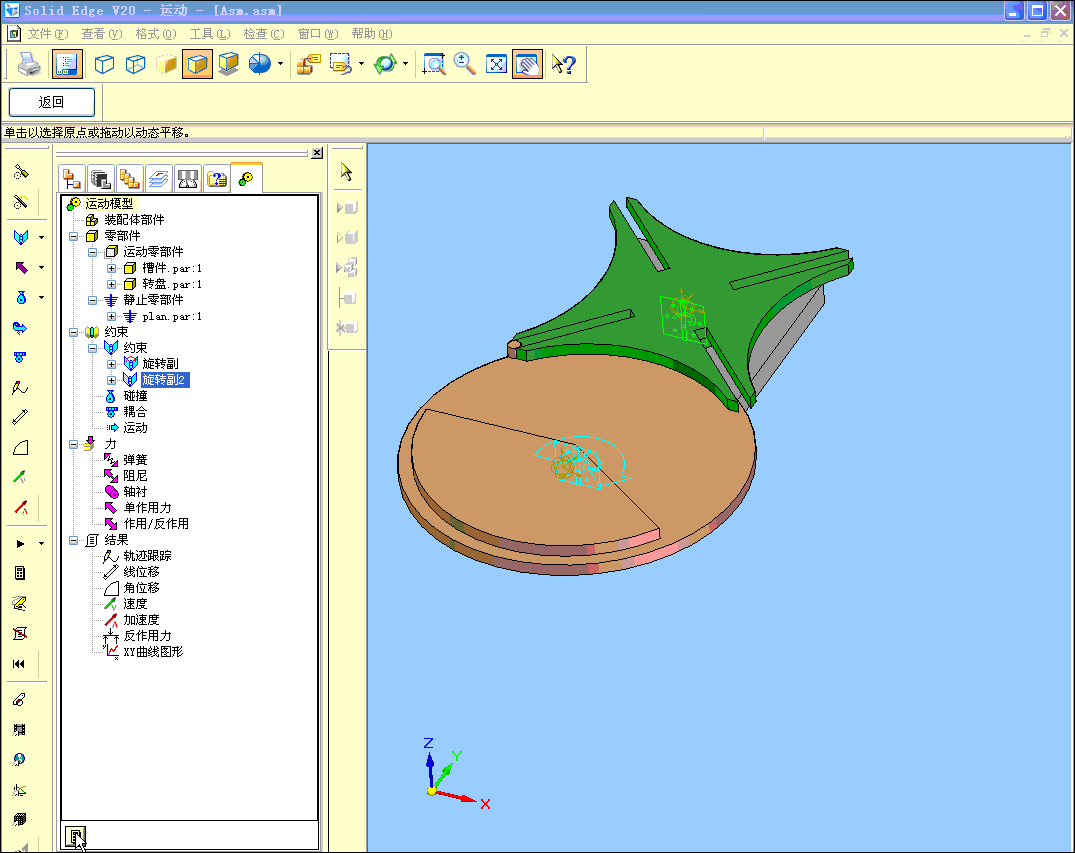Select 轨迹跟踪 in results
The image size is (1075, 853).
[147, 555]
